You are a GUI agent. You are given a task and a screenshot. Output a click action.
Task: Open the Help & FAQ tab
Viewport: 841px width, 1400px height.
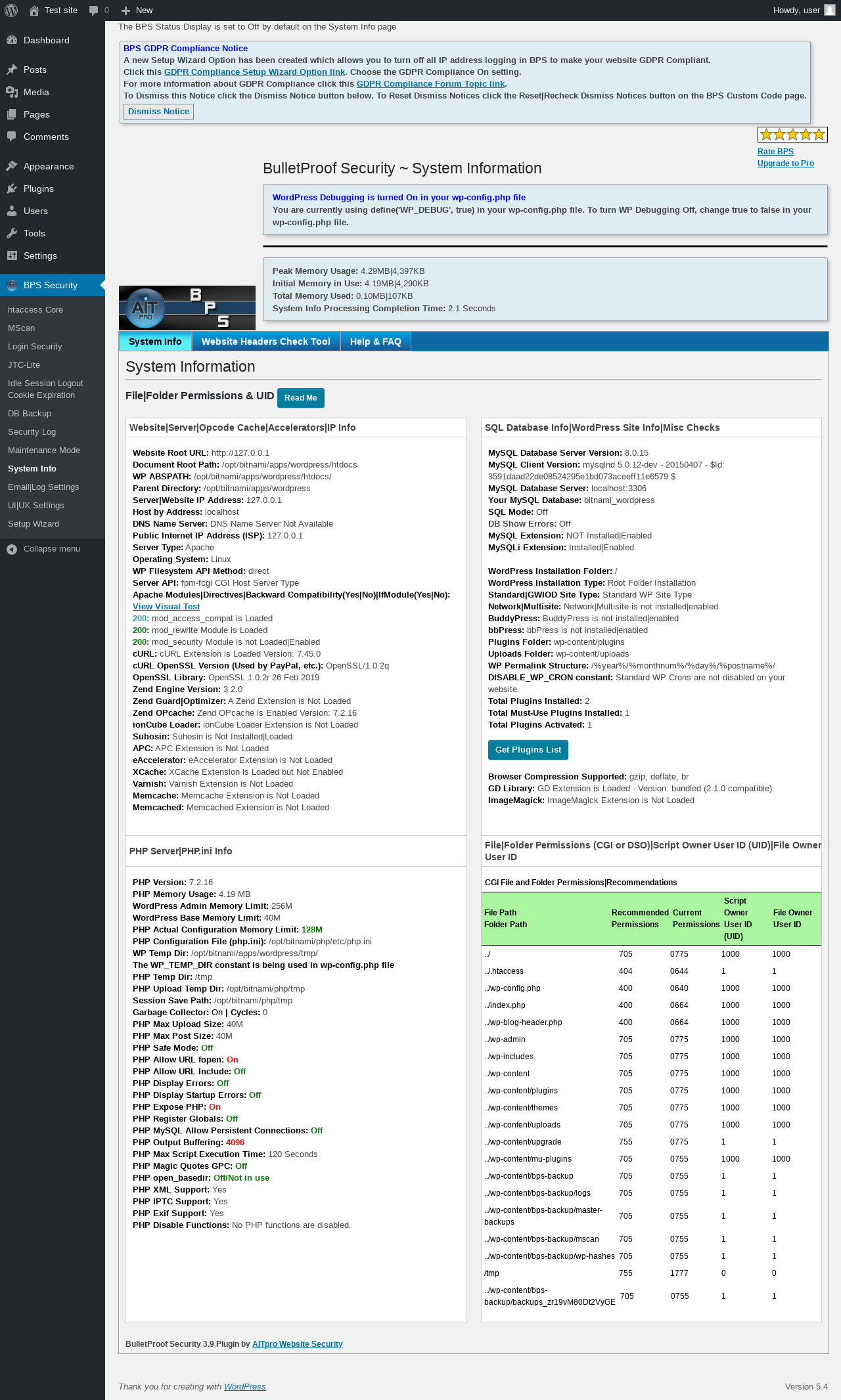pos(376,341)
